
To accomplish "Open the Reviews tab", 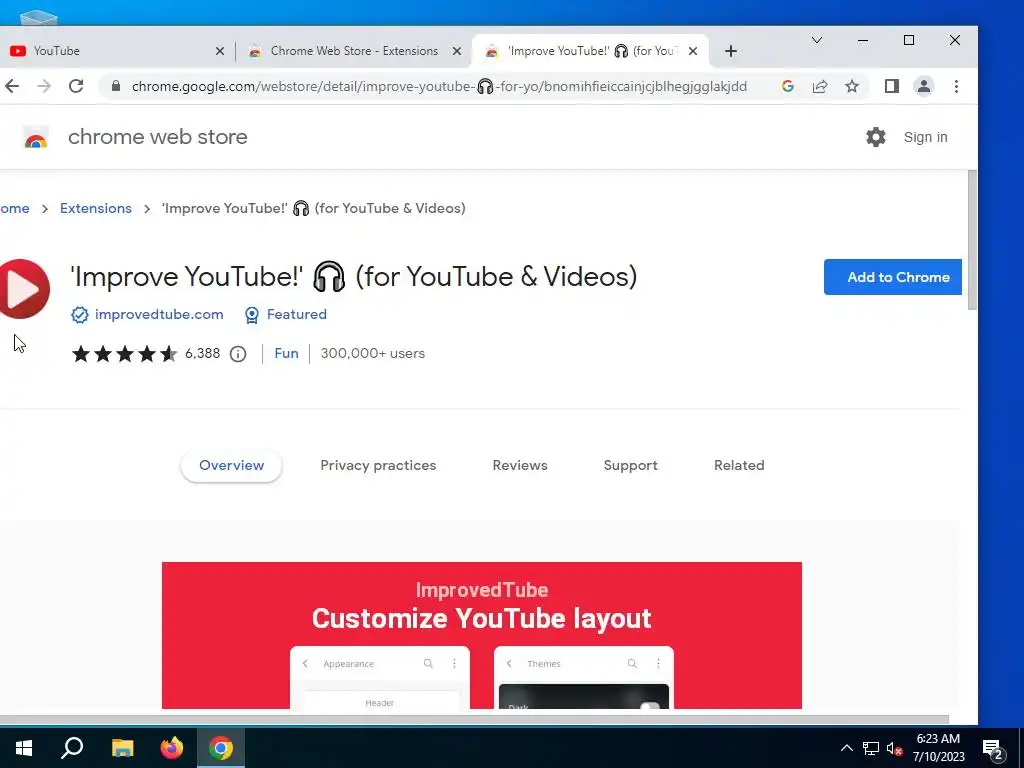I will [x=520, y=466].
